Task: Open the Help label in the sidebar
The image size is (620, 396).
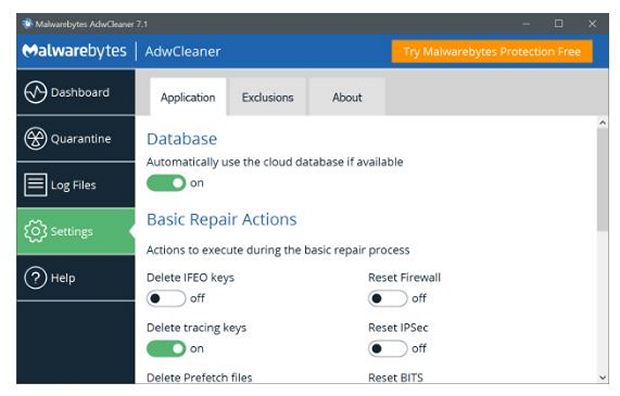Action: pos(63,278)
